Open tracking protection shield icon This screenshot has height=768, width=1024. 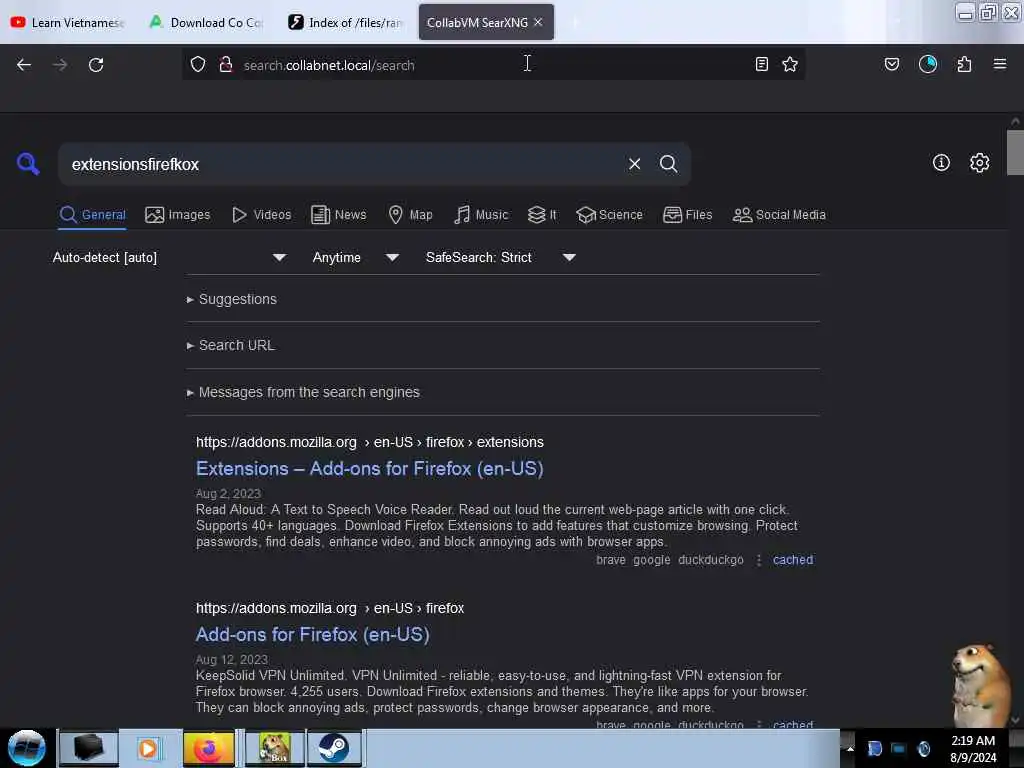[x=198, y=64]
